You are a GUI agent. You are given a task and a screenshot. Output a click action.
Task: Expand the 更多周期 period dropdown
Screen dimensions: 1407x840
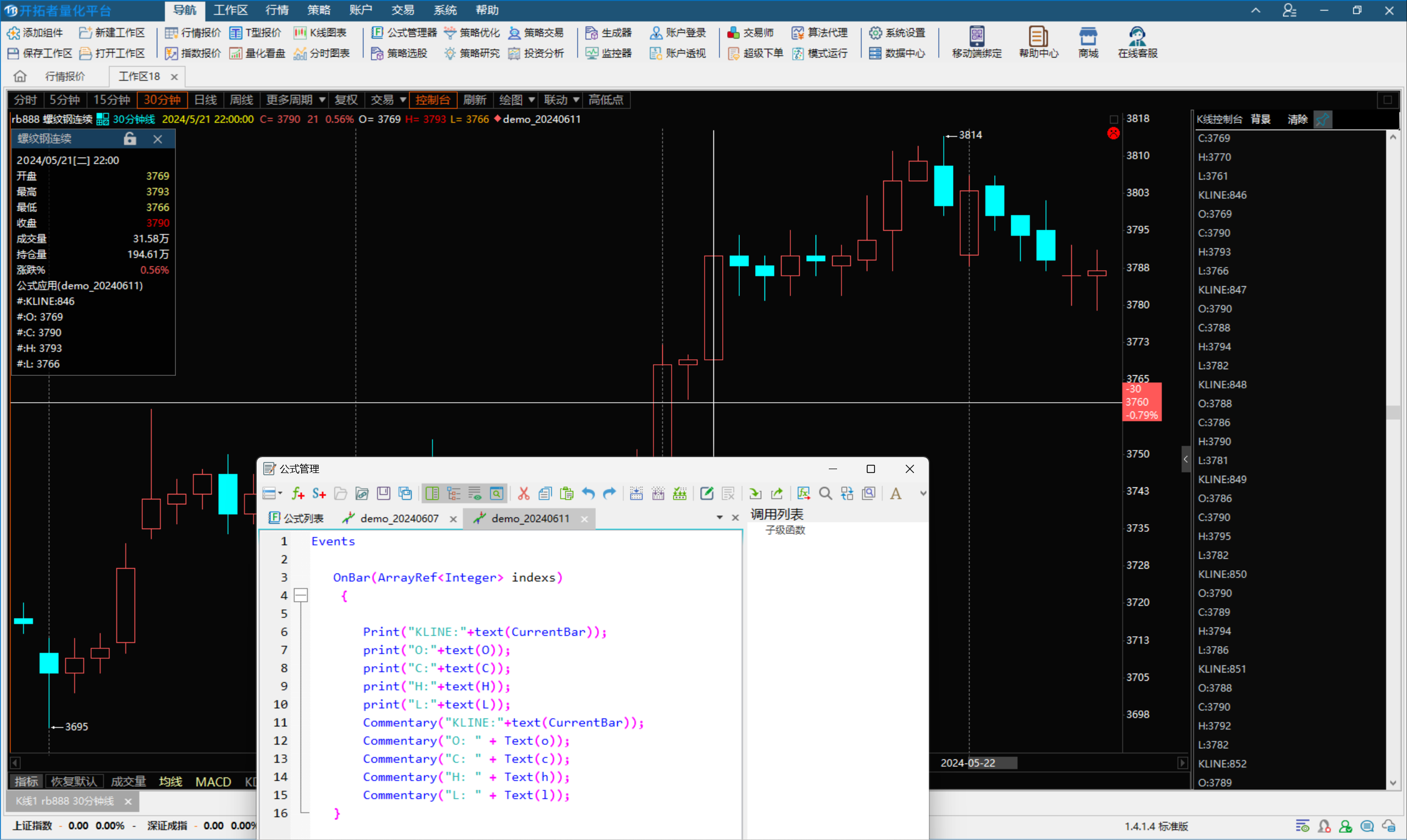[x=296, y=100]
